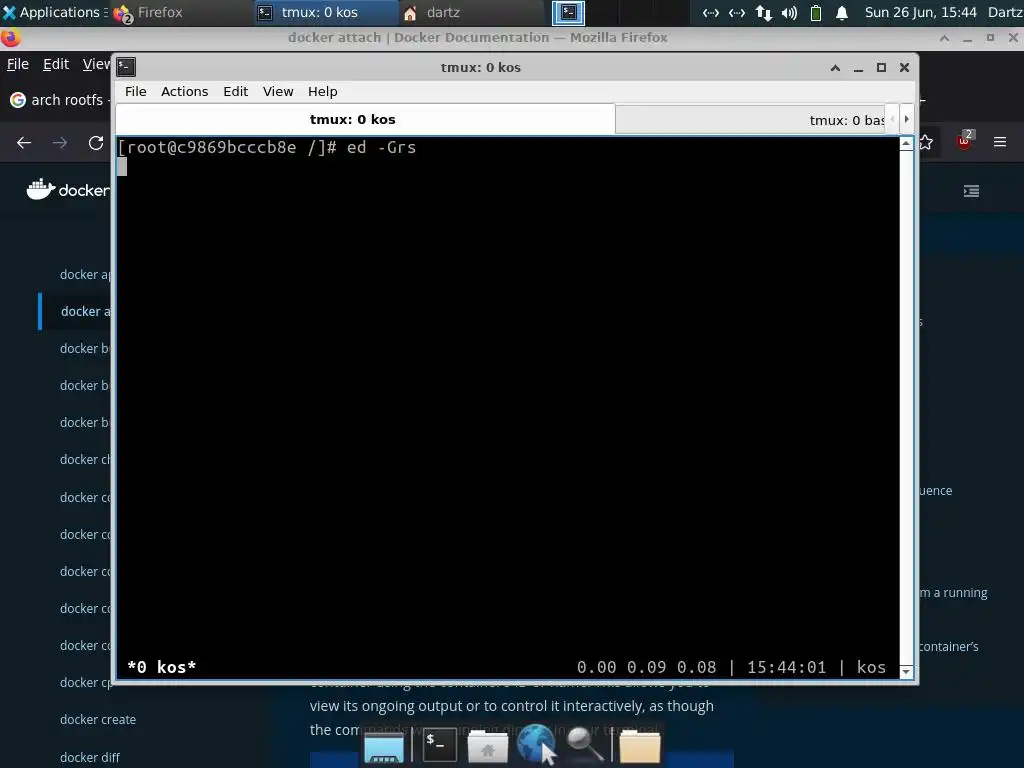
Task: Click the tab scroll right arrow
Action: (906, 119)
